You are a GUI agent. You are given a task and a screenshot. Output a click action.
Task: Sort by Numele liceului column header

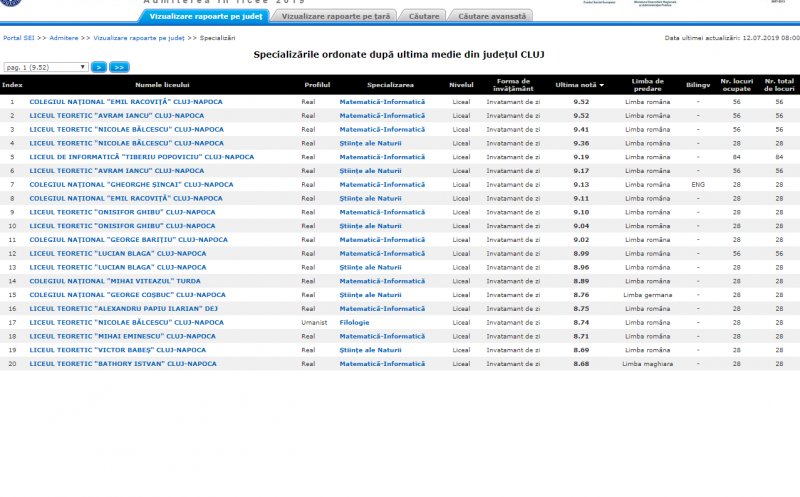click(161, 85)
